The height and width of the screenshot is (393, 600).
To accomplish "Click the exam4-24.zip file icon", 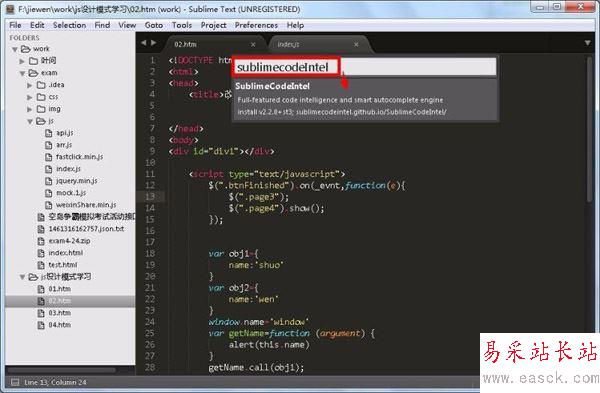I will [x=41, y=241].
